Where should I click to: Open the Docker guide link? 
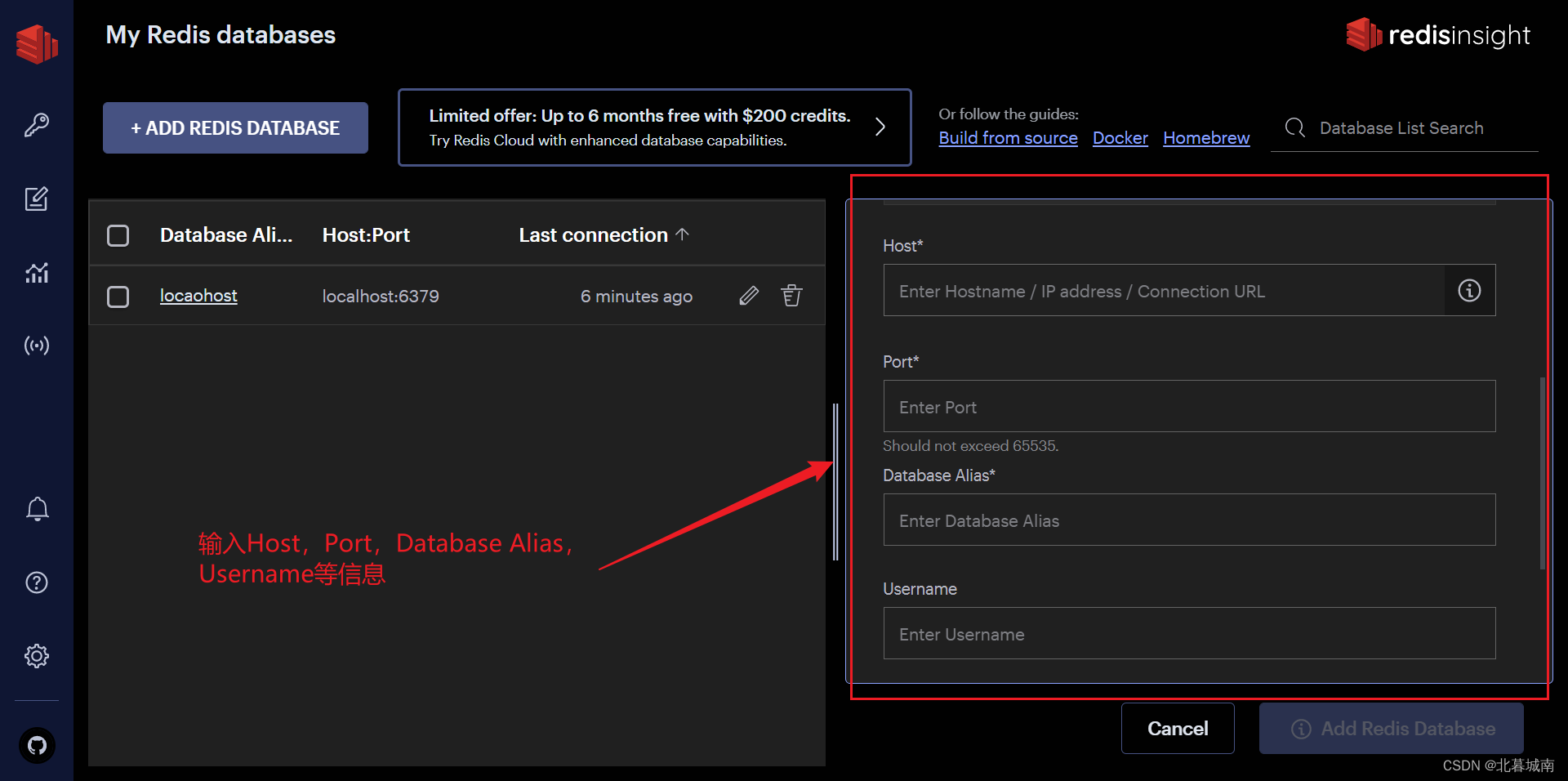tap(1120, 138)
